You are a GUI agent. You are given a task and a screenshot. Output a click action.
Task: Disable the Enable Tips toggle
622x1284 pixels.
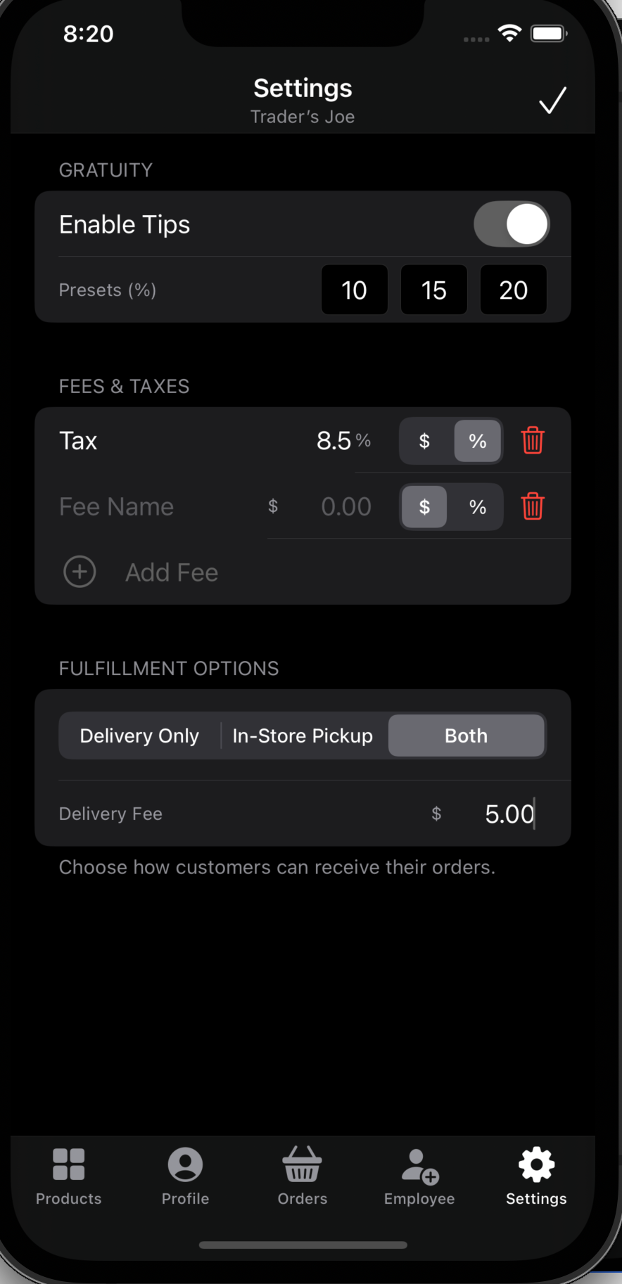(511, 224)
